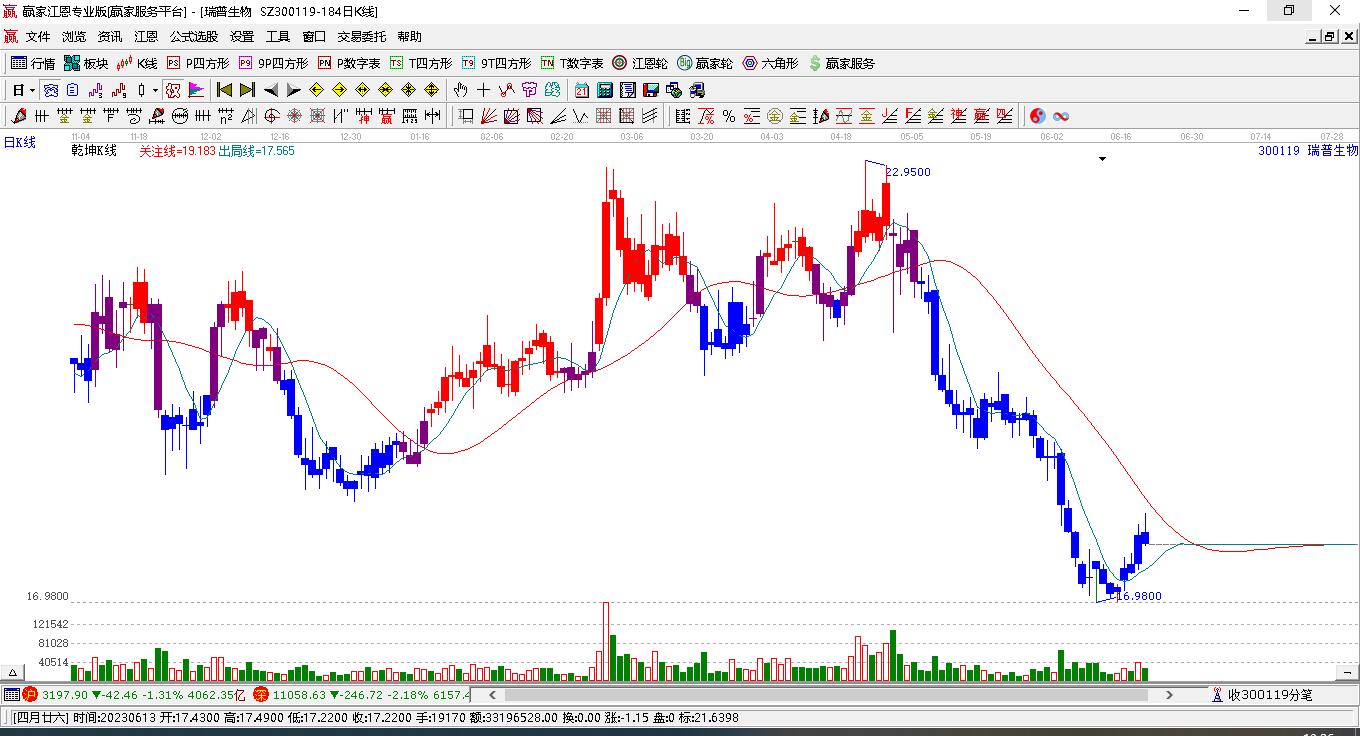Click the infinity loop icon
Screen dimensions: 1360x736
(x=1061, y=116)
